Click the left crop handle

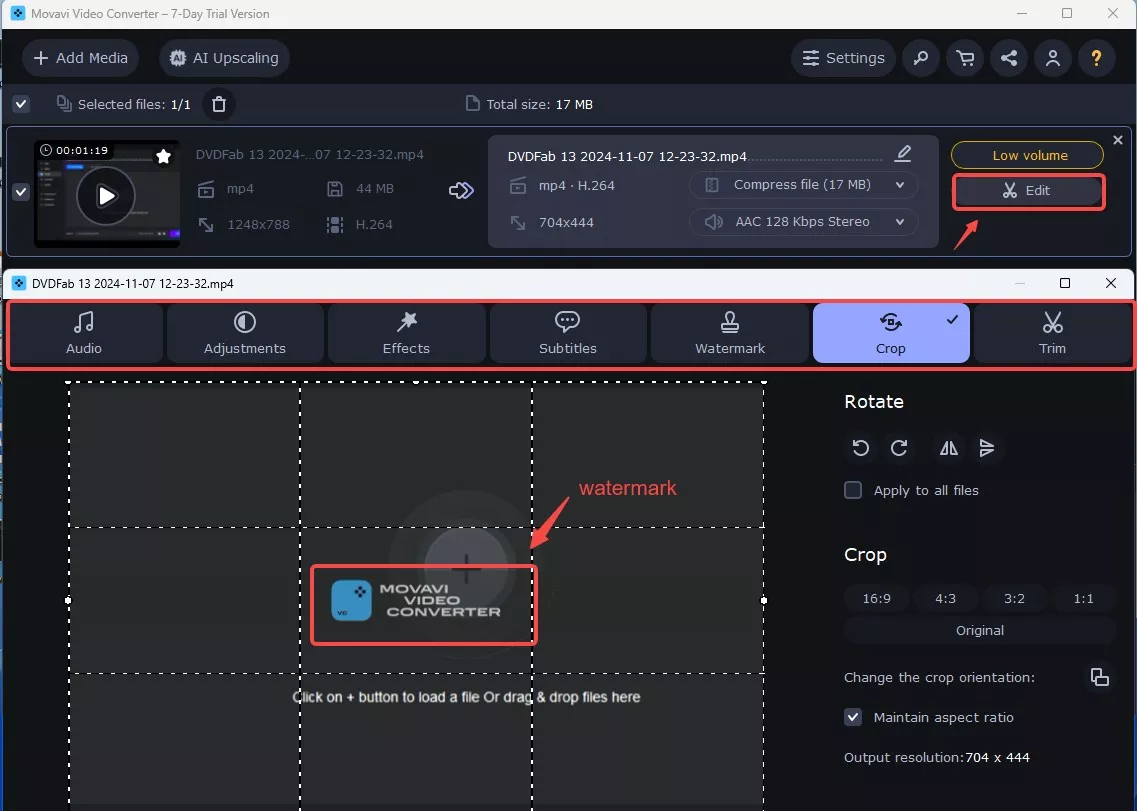point(69,601)
